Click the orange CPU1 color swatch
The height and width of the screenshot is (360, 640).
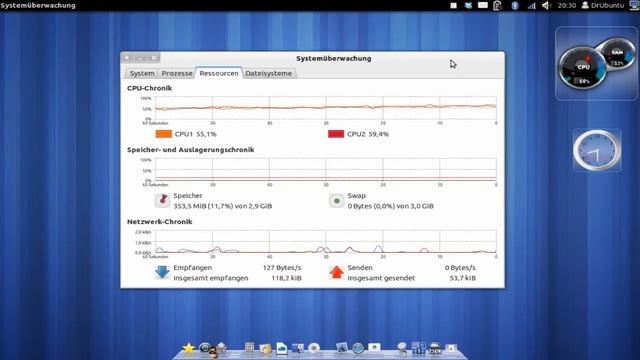[x=164, y=134]
